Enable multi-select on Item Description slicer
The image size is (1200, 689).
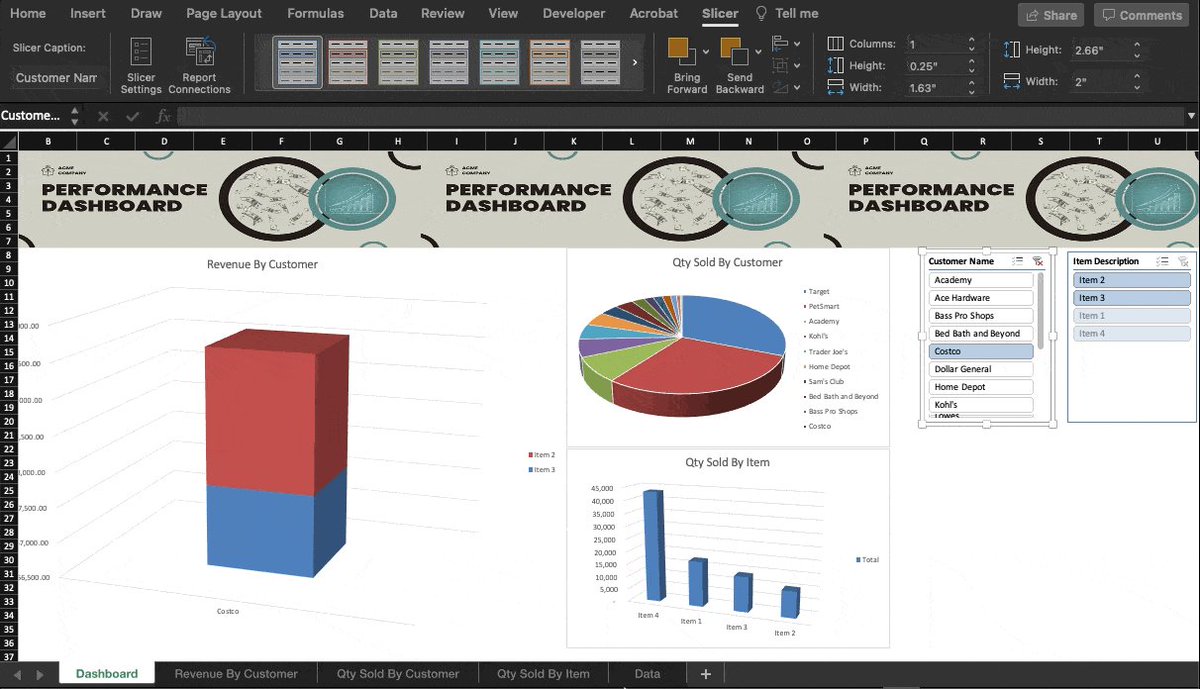click(1162, 261)
